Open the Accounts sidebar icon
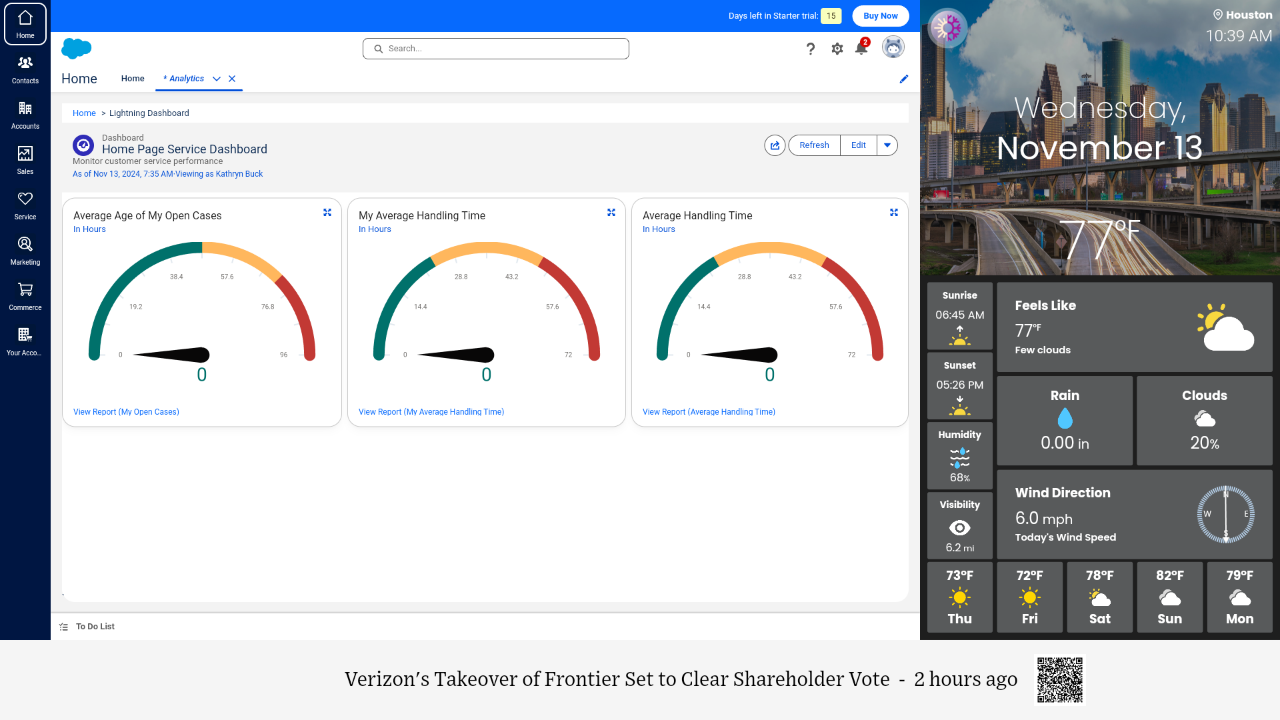The width and height of the screenshot is (1280, 720). 25,114
